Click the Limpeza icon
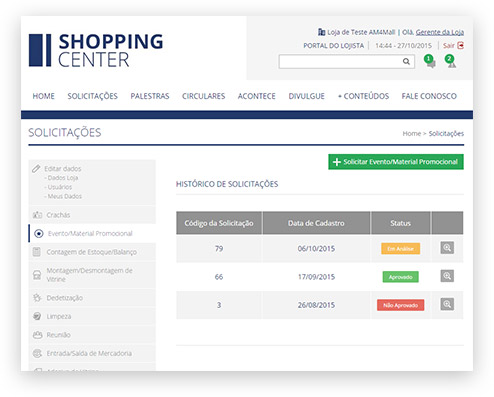Image resolution: width=494 pixels, height=397 pixels. tap(37, 316)
